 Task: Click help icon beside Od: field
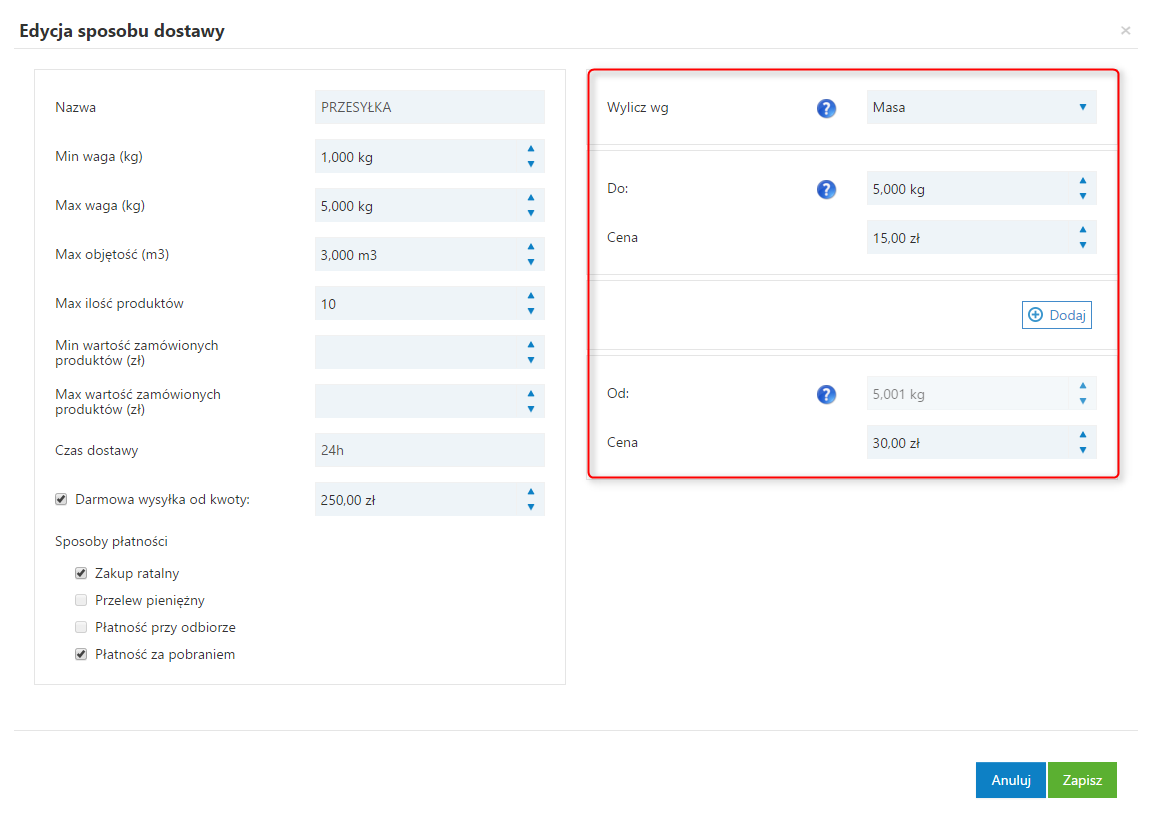(x=826, y=394)
